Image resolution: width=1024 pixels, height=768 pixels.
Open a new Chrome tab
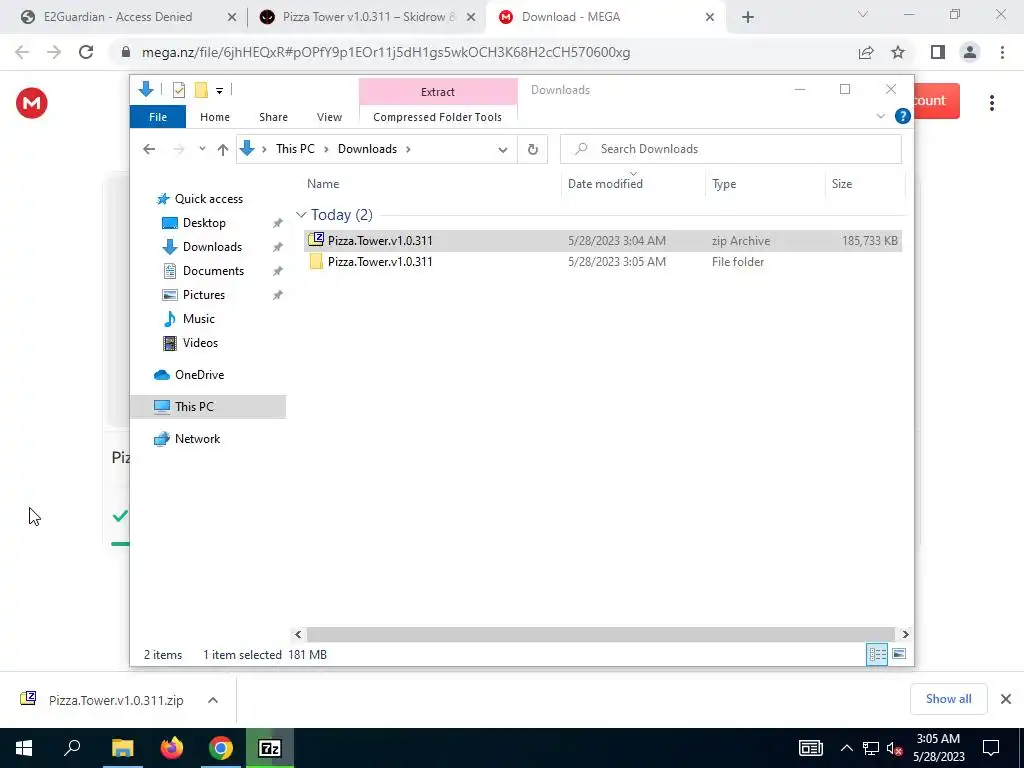tap(748, 18)
